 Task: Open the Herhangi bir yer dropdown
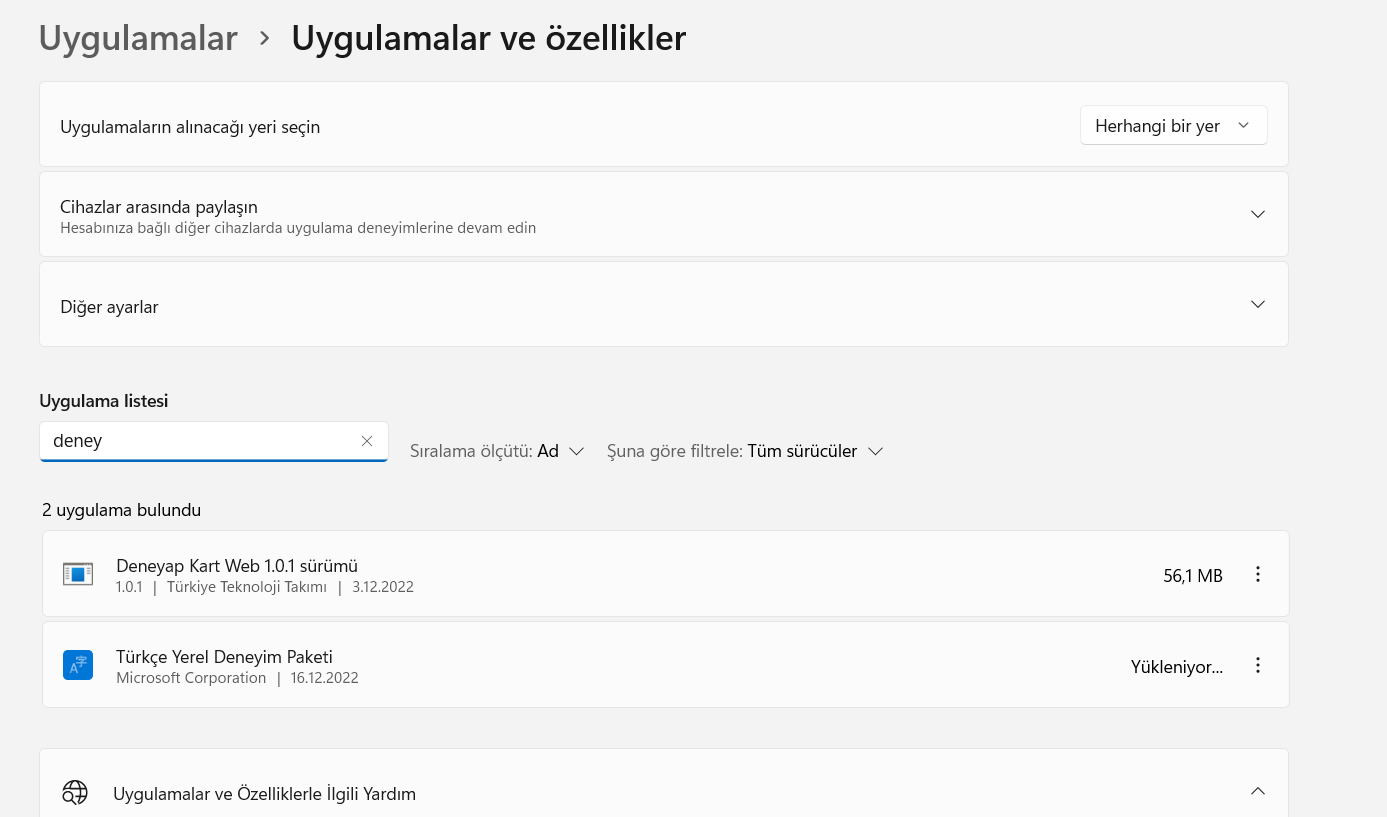(x=1173, y=126)
